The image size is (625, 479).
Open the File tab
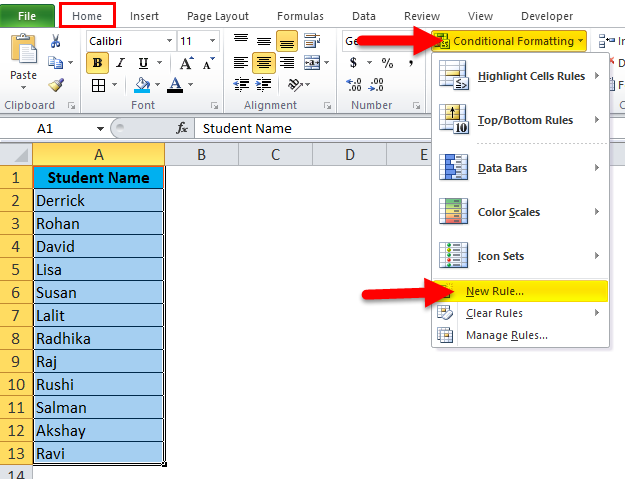tap(27, 16)
